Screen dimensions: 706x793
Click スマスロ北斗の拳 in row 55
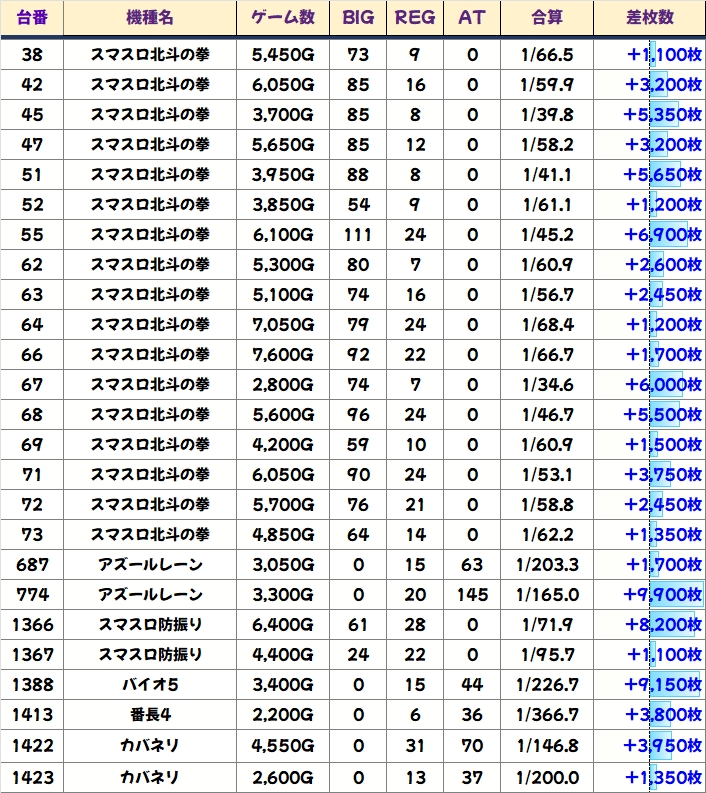coord(150,235)
